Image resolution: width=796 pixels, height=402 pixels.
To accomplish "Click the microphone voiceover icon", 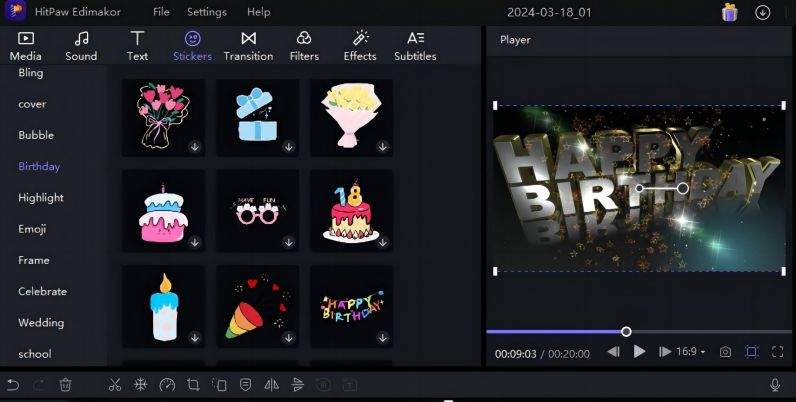I will click(x=775, y=385).
